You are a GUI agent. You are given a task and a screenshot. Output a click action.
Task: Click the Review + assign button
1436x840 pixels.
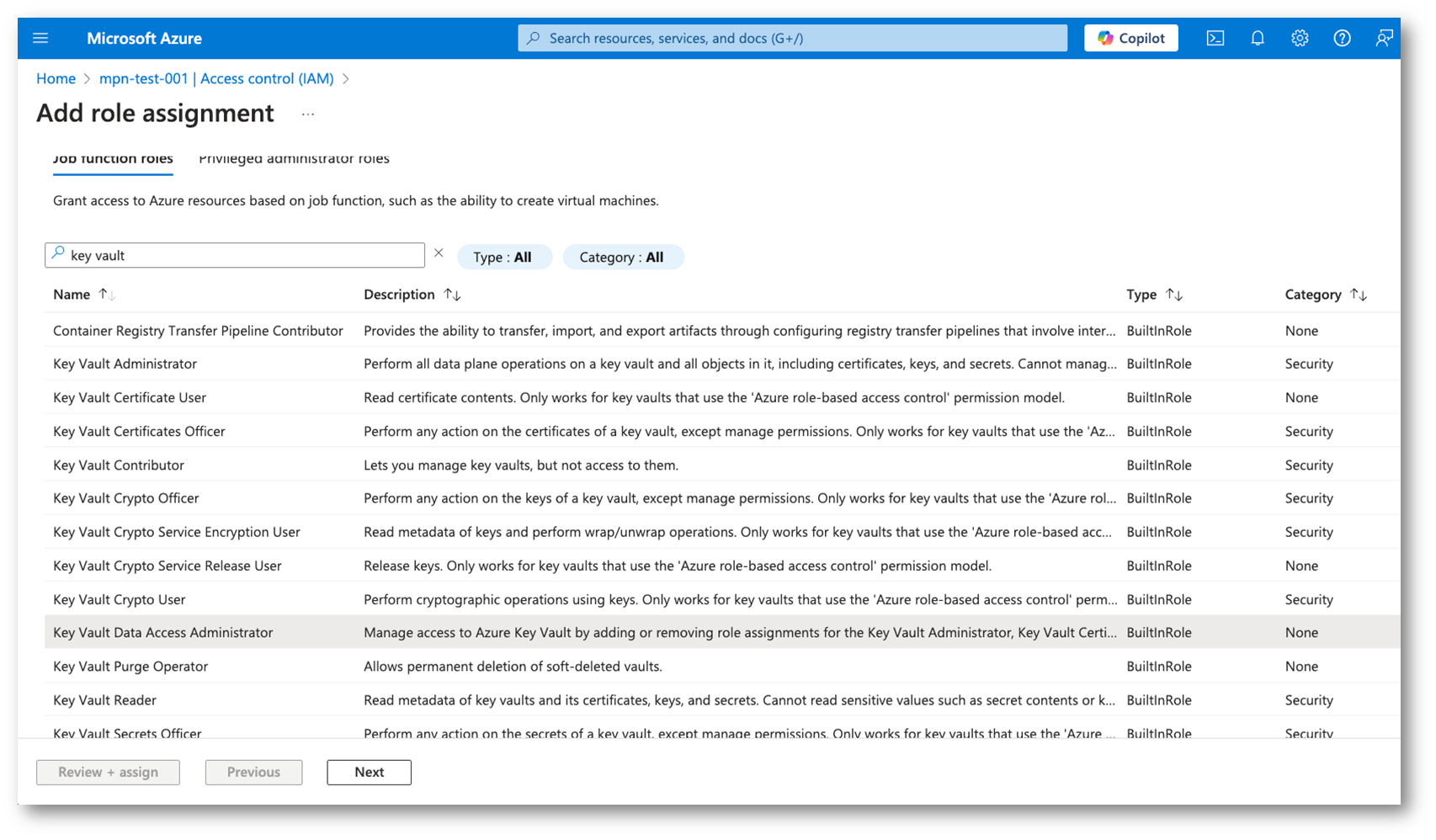click(108, 772)
